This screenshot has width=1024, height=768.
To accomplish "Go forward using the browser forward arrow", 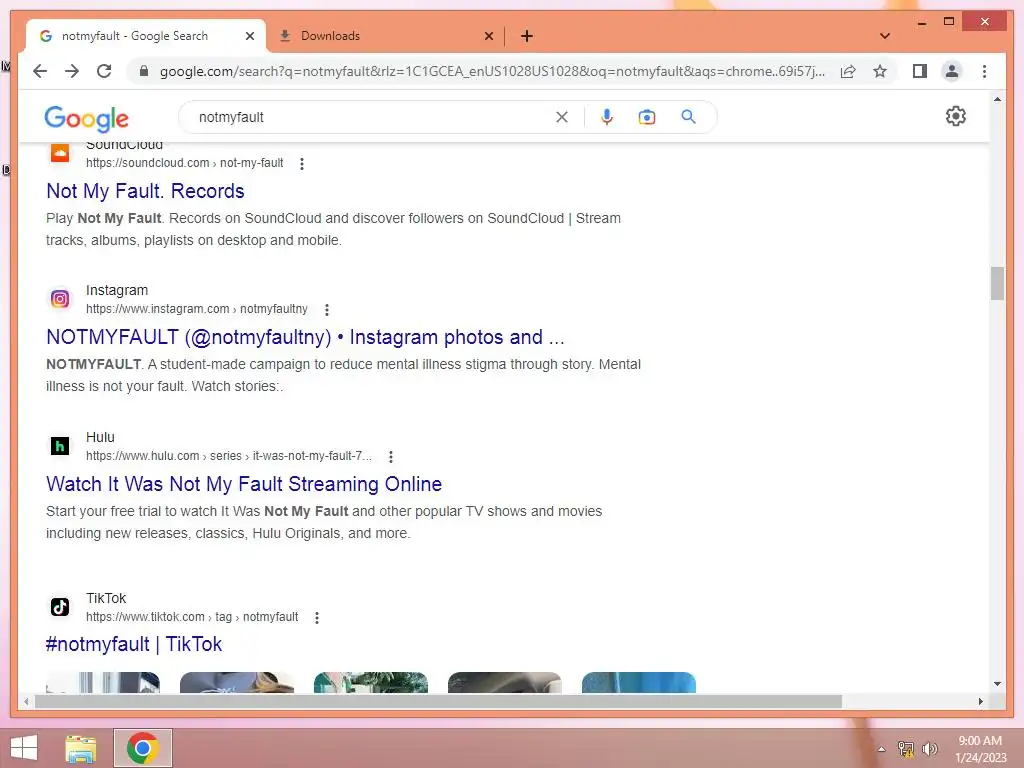I will click(72, 71).
